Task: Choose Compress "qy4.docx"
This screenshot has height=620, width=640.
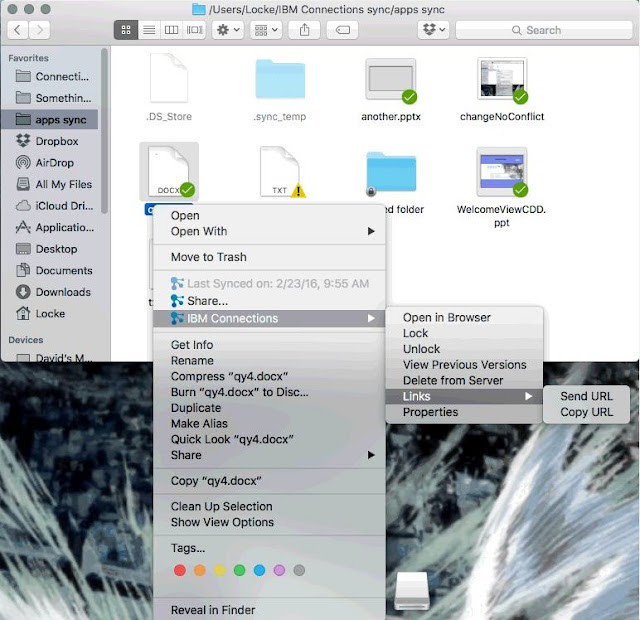Action: [x=269, y=376]
